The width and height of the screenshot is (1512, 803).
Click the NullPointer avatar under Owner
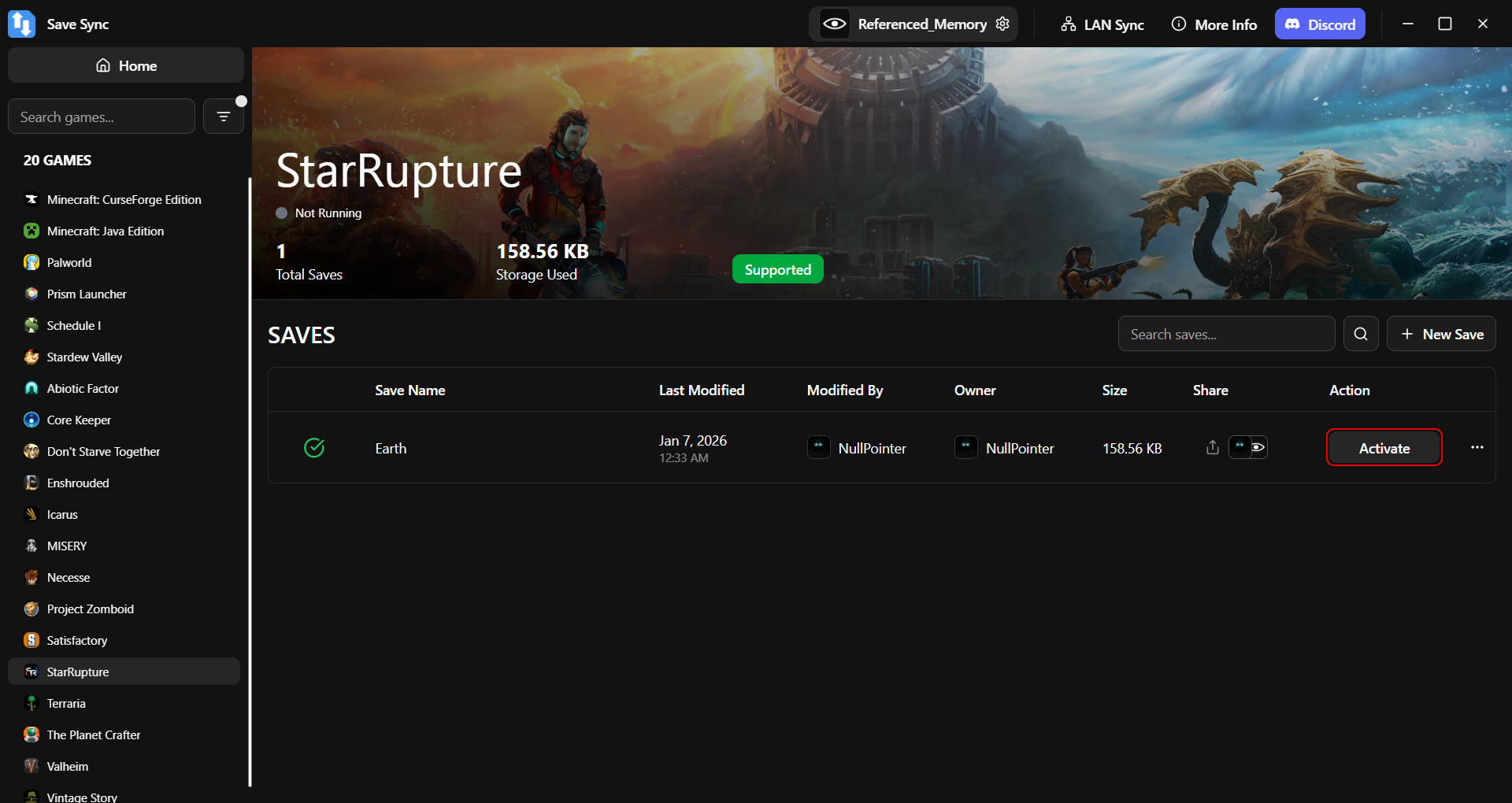[966, 447]
